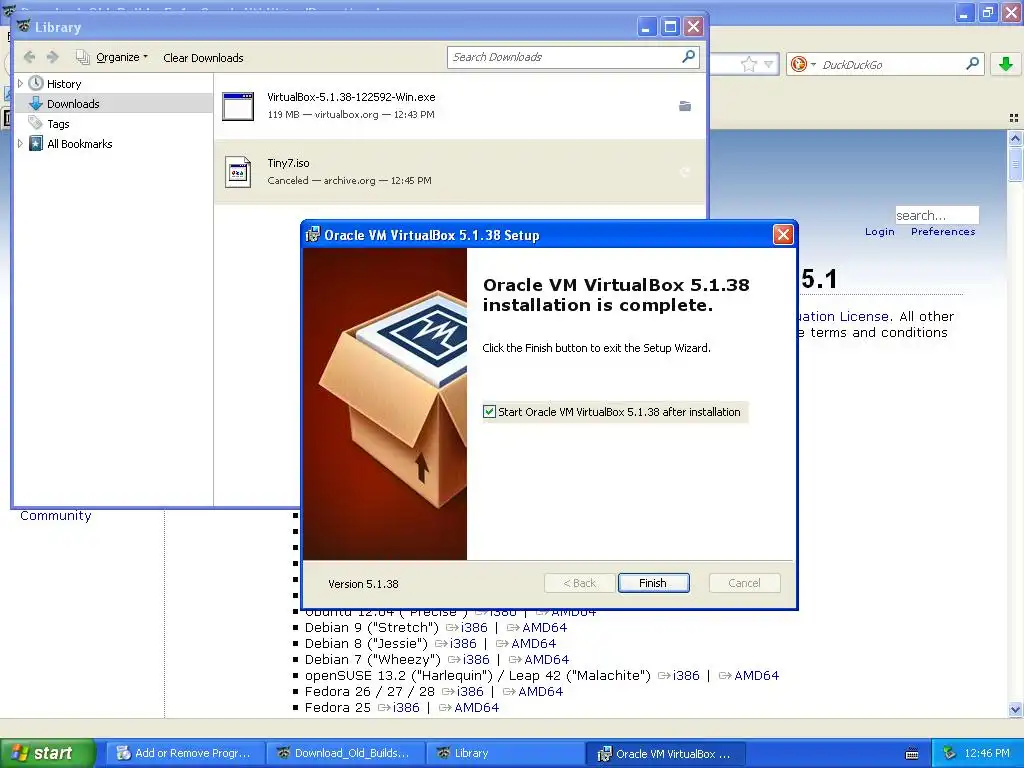Click the network tray icon beside clock
This screenshot has width=1024, height=768.
949,753
